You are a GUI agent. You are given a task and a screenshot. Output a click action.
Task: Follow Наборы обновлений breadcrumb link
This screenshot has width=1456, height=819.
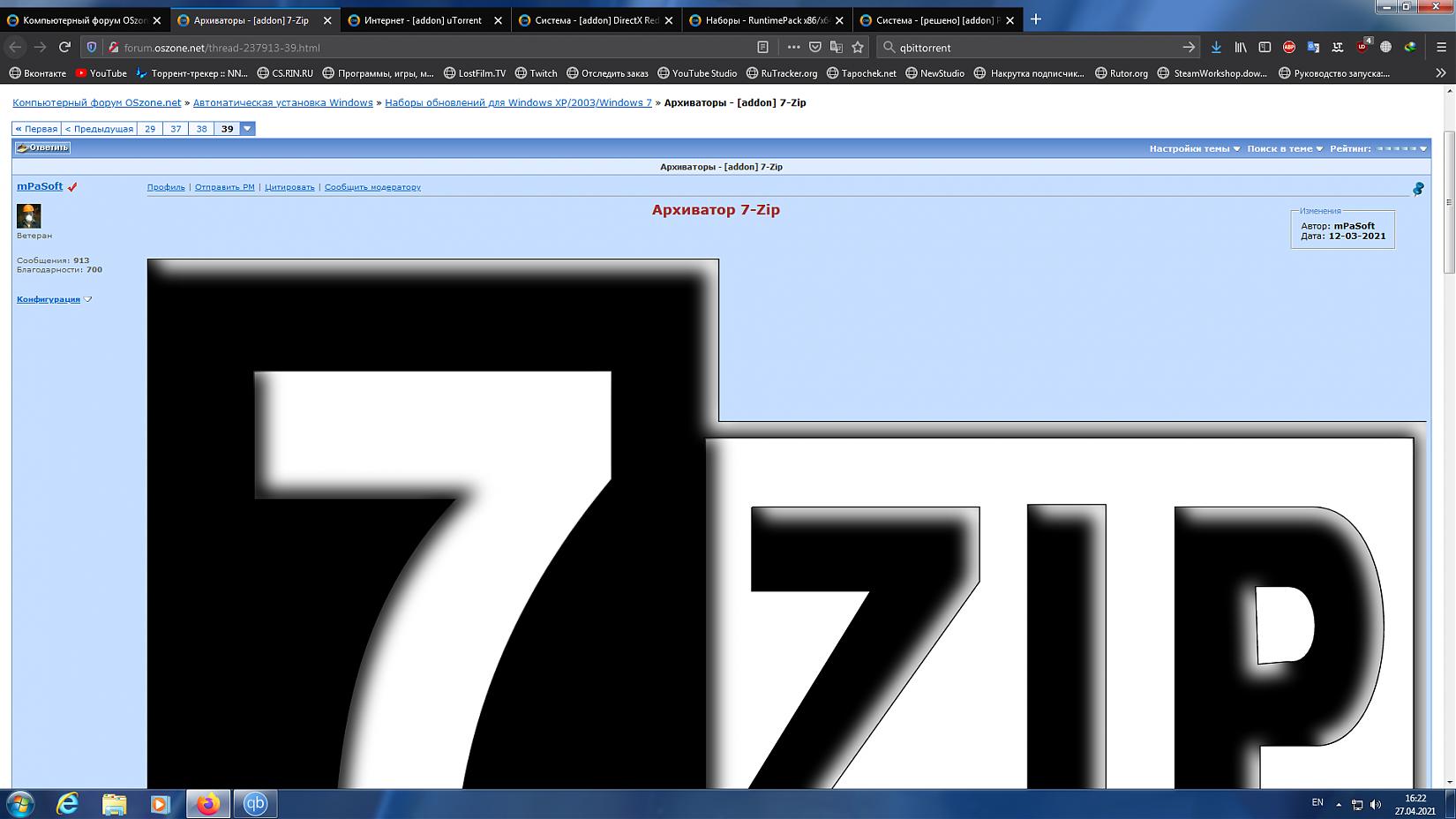tap(518, 102)
